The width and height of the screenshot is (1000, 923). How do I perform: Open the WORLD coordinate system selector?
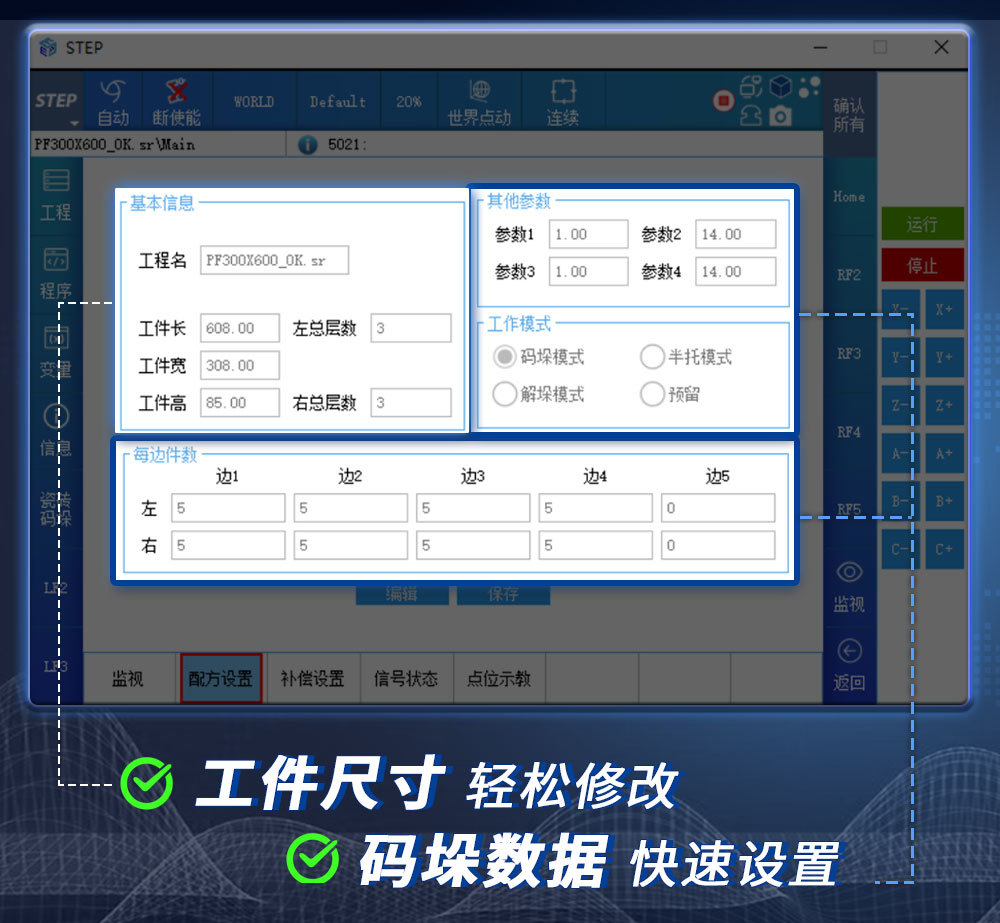point(253,101)
